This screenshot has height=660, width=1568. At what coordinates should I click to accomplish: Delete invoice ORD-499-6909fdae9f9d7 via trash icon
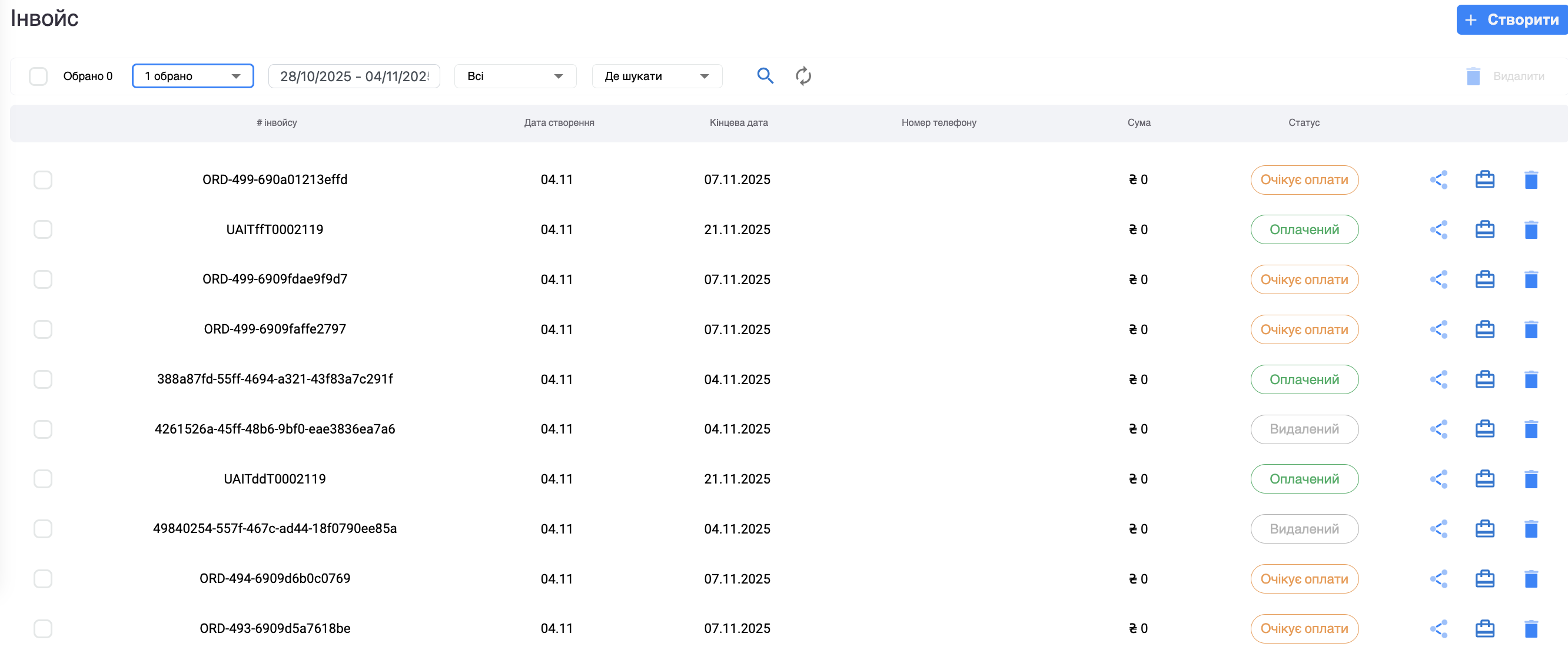click(x=1530, y=280)
